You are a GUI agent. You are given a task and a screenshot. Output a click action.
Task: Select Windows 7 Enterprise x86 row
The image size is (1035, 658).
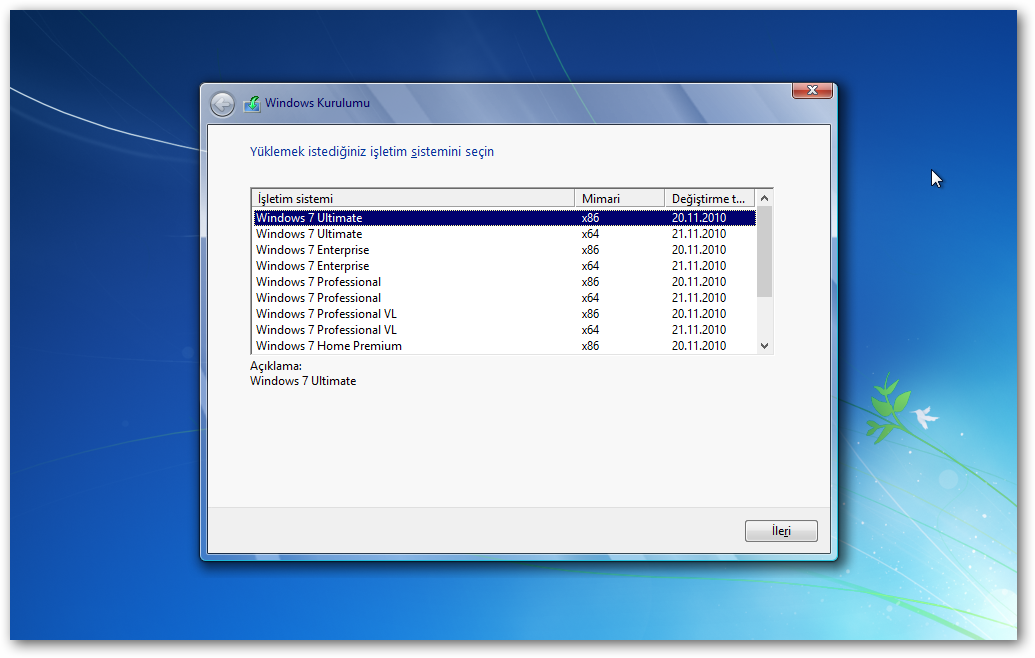tap(505, 250)
